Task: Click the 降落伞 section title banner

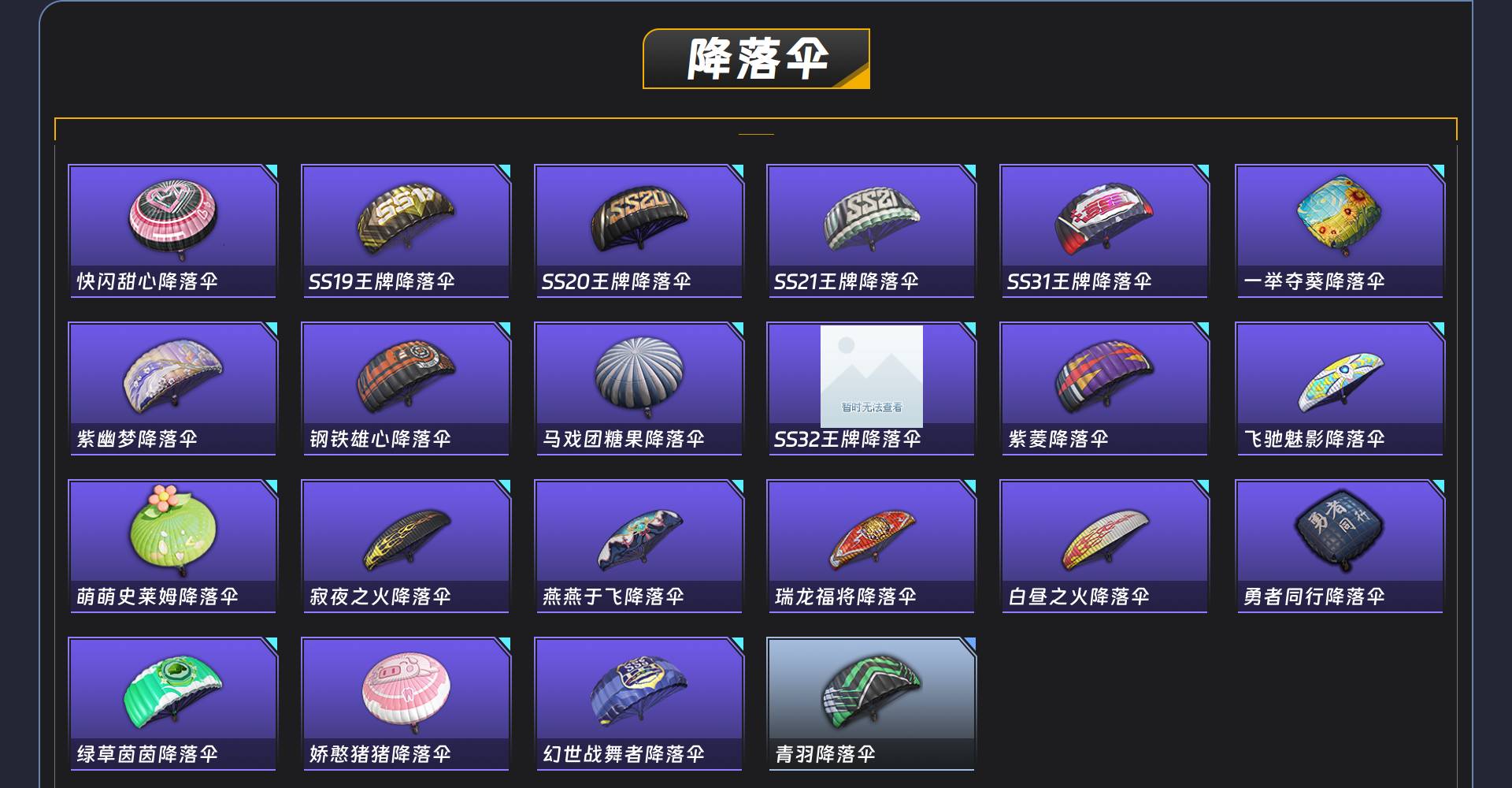Action: [x=757, y=59]
